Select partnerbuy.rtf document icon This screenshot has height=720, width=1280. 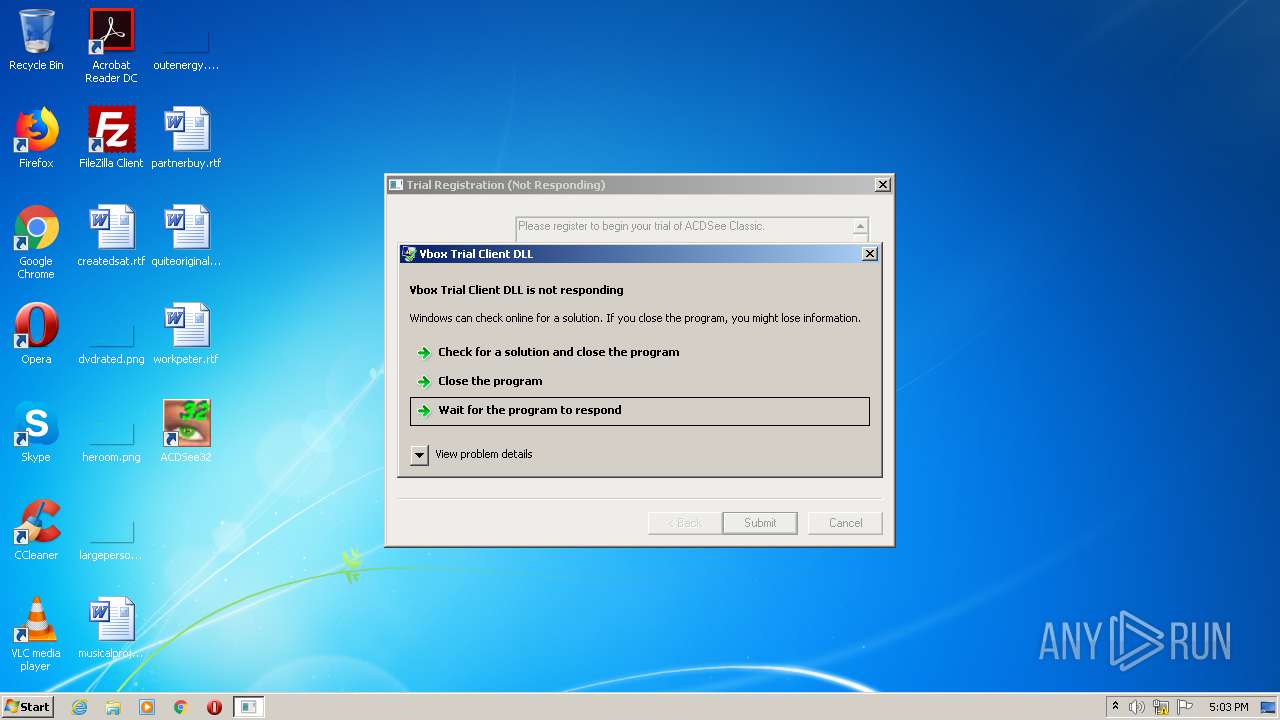click(186, 138)
